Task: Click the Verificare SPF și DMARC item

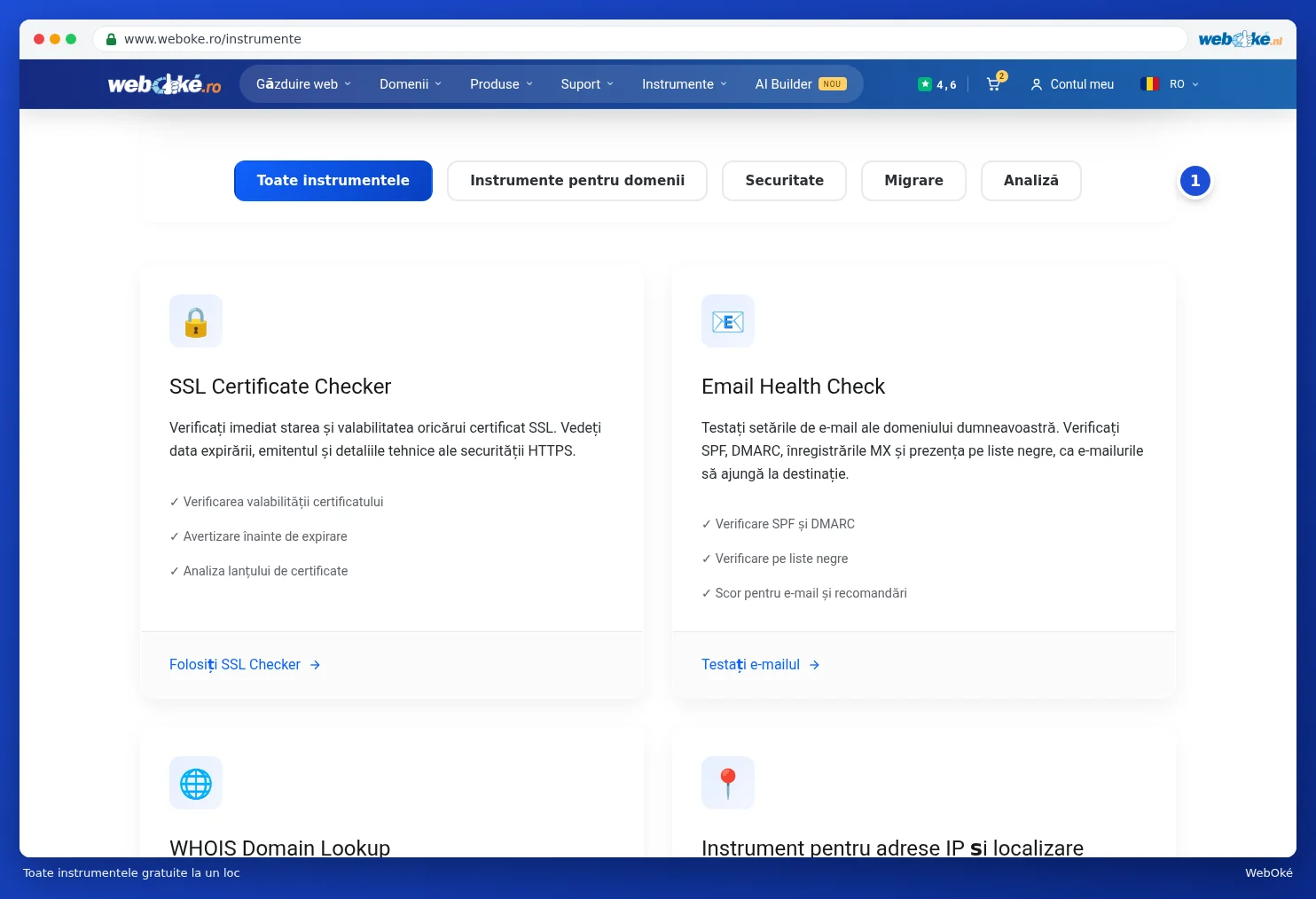Action: coord(778,524)
